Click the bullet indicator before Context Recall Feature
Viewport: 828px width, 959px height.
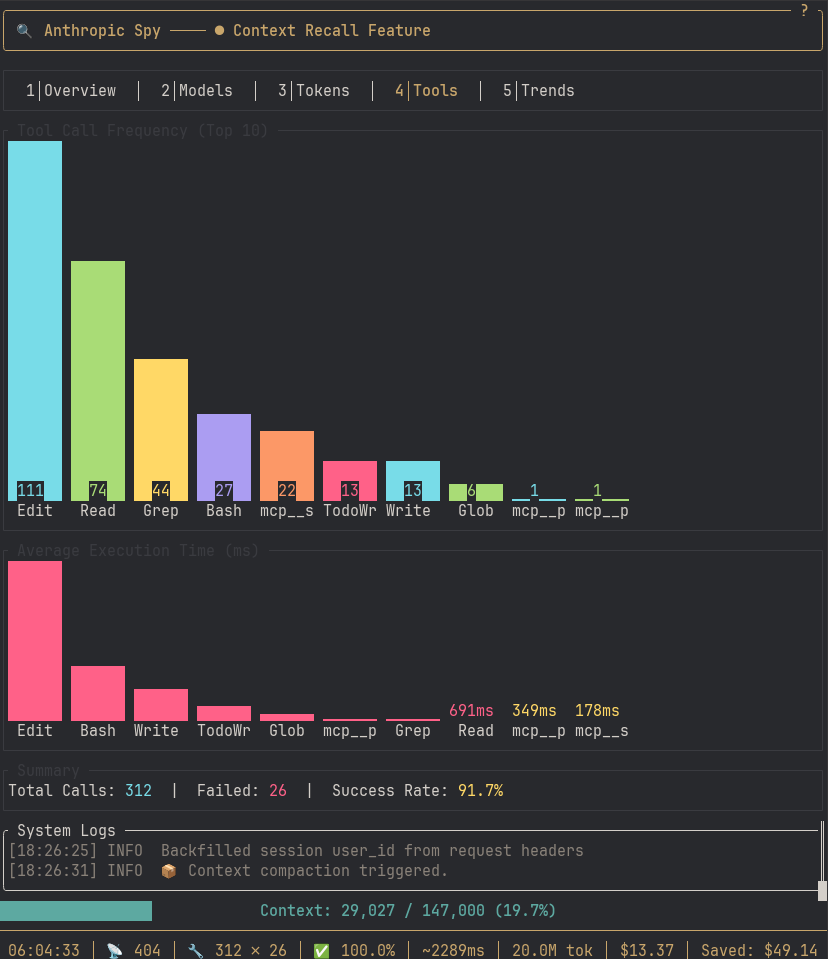click(x=219, y=30)
